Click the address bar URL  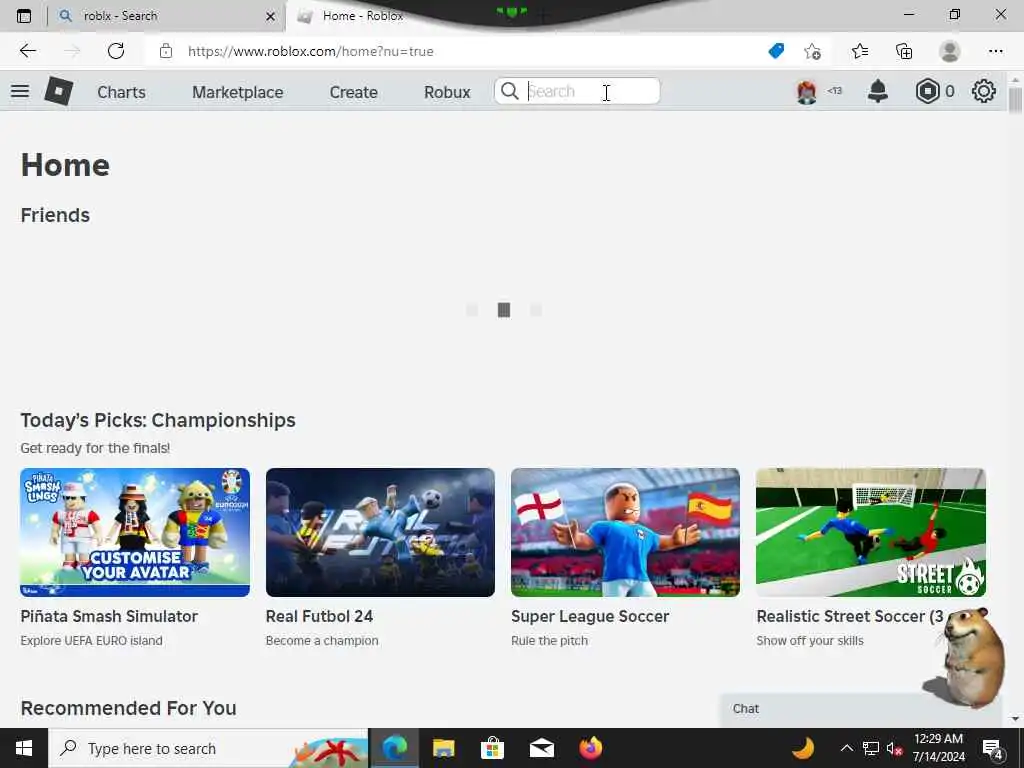point(311,52)
